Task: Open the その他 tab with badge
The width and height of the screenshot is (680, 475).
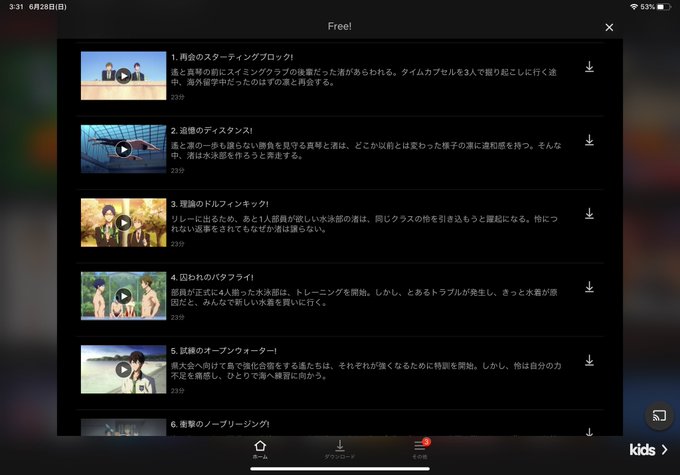Action: [x=420, y=449]
